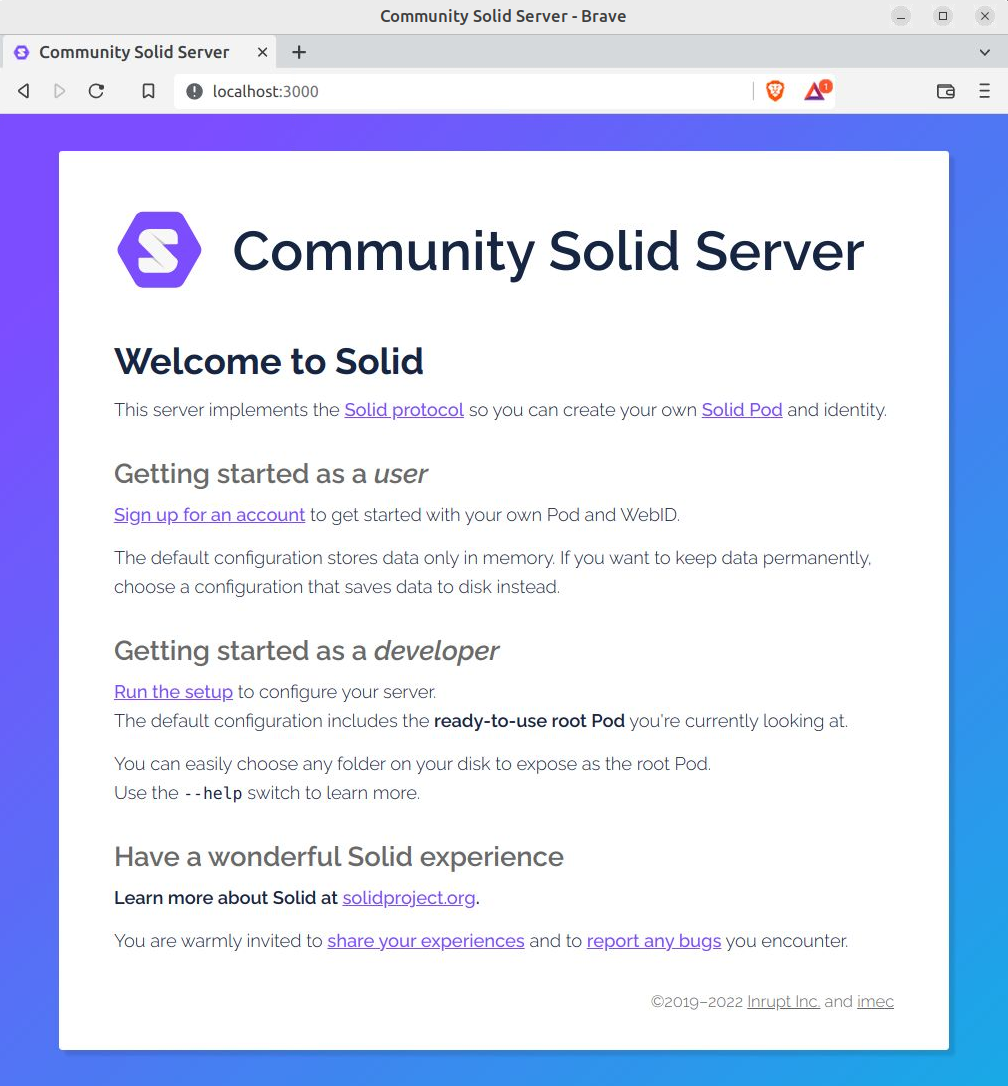View site information icon beside localhost:3000
1008x1086 pixels.
195,91
